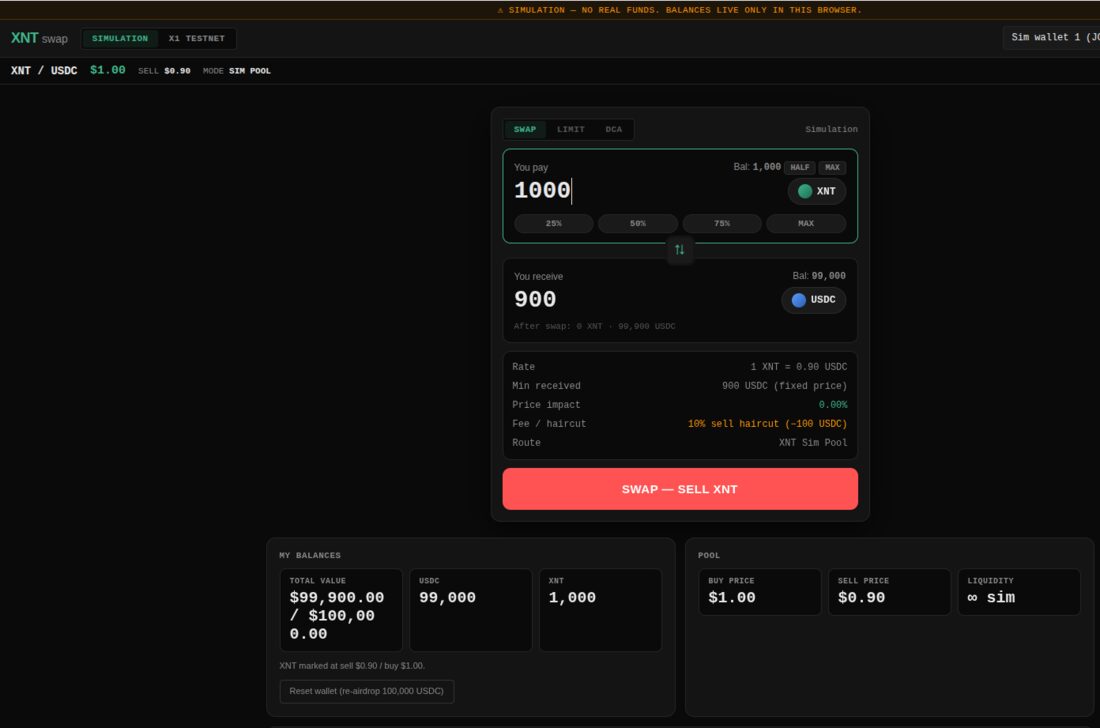The width and height of the screenshot is (1100, 728).
Task: Click MAX in the percentage row
Action: [806, 223]
